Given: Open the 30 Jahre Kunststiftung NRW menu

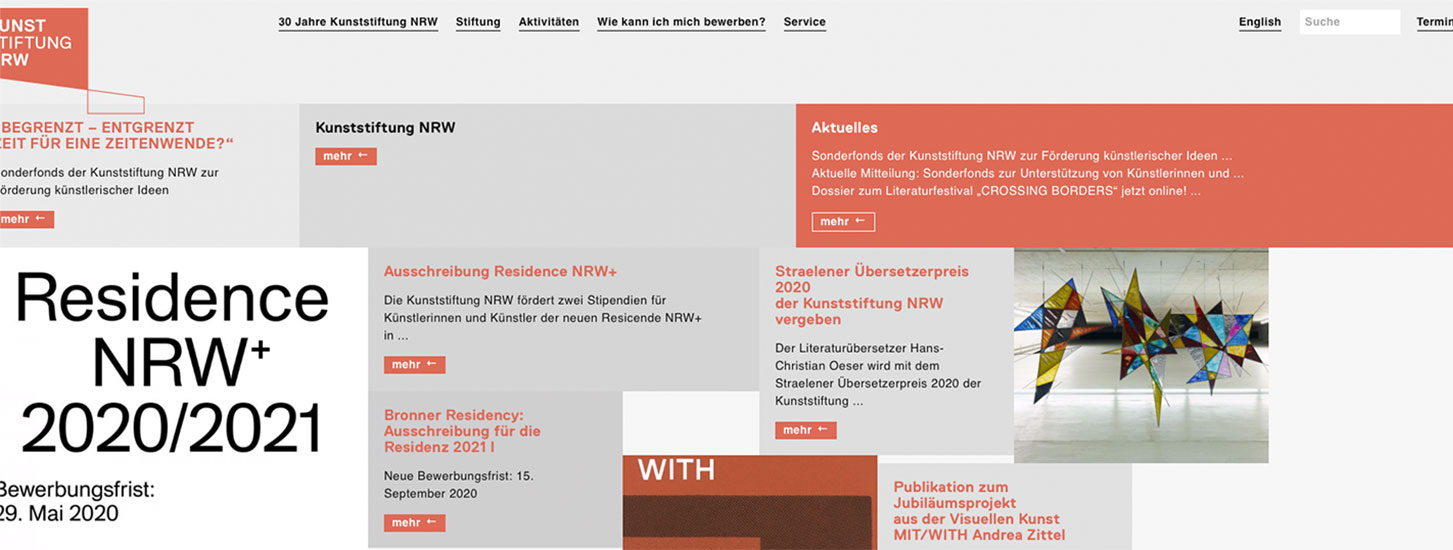Looking at the screenshot, I should coord(358,22).
